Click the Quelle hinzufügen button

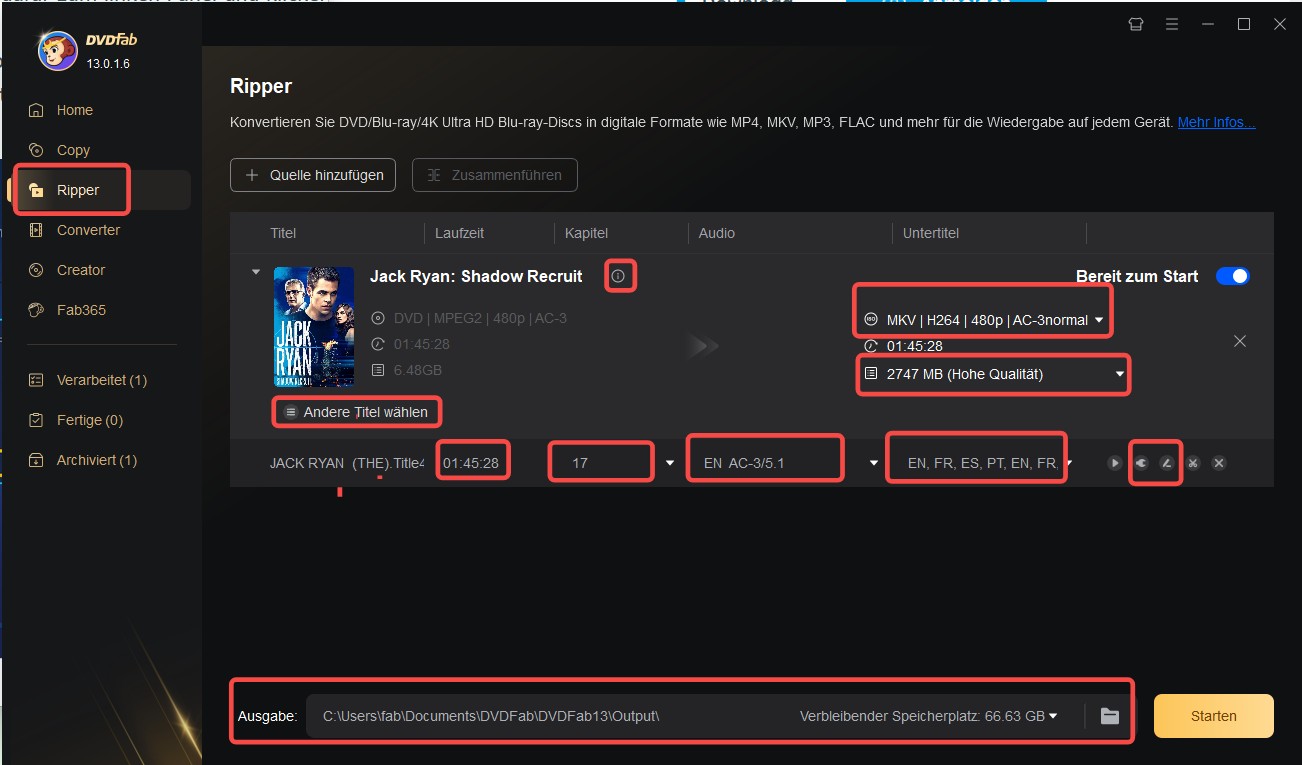[313, 175]
